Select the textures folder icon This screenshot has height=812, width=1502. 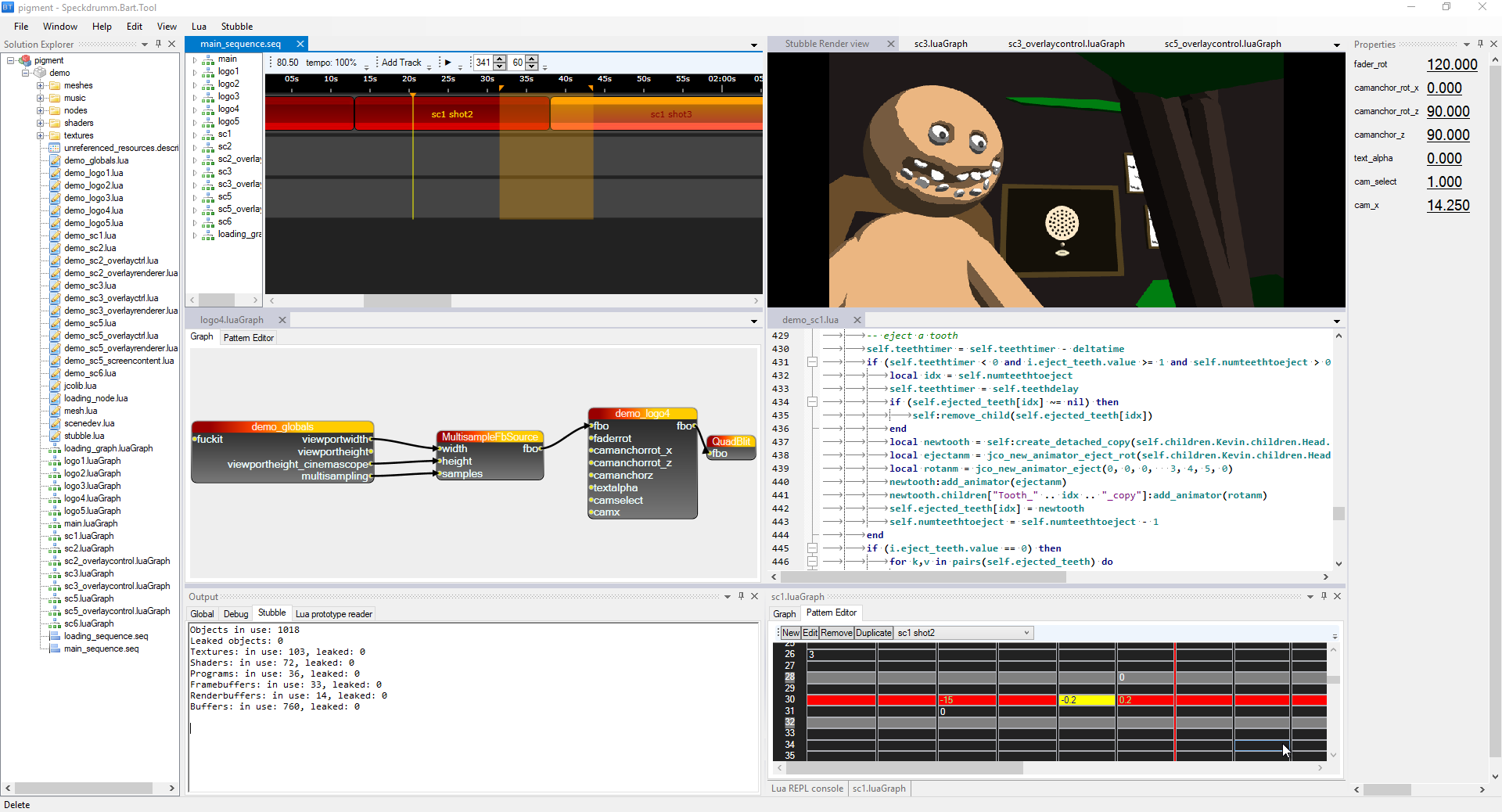[55, 135]
